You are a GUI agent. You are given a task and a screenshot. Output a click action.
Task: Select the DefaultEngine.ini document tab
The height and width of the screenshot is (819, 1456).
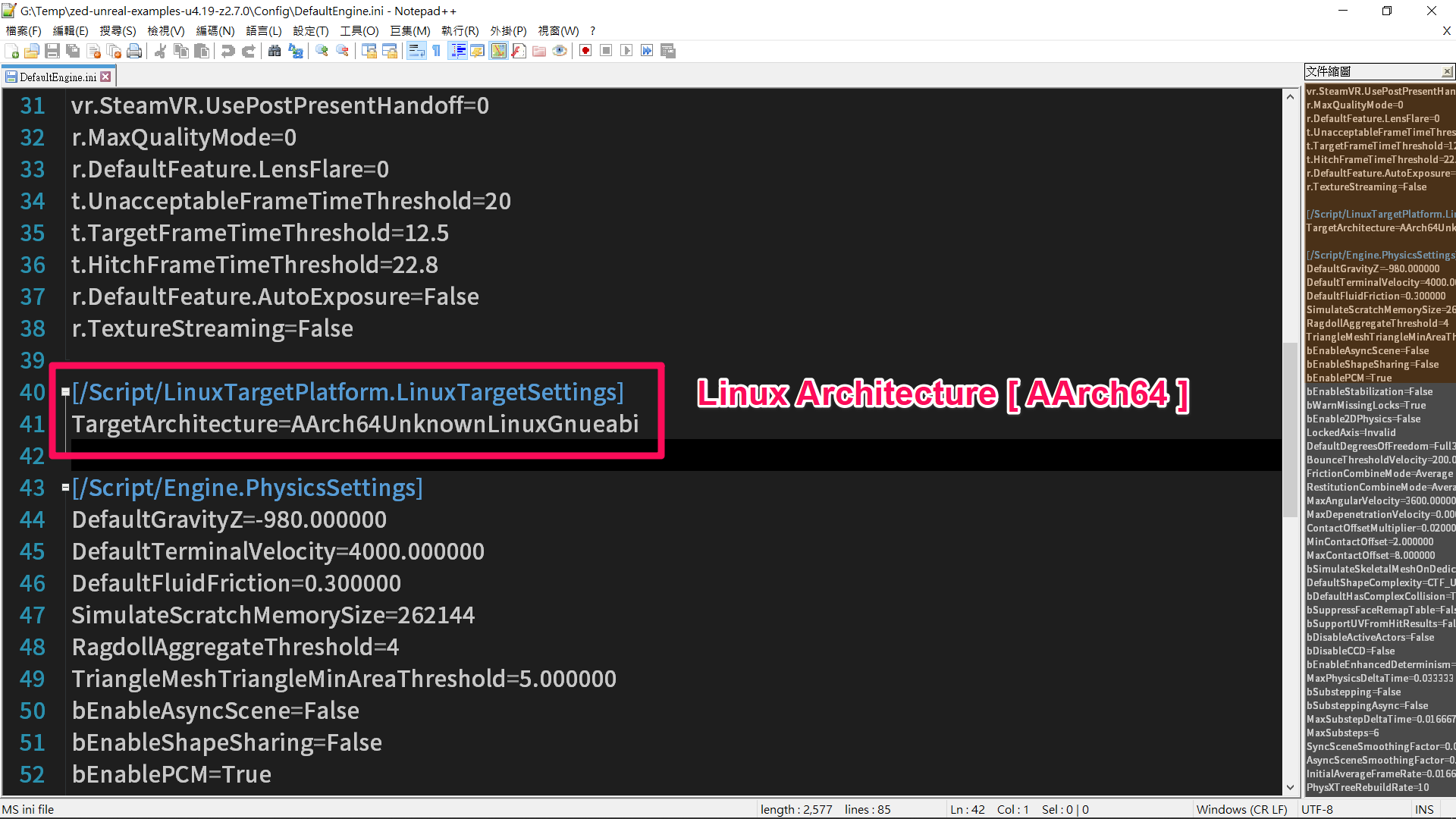pyautogui.click(x=53, y=76)
